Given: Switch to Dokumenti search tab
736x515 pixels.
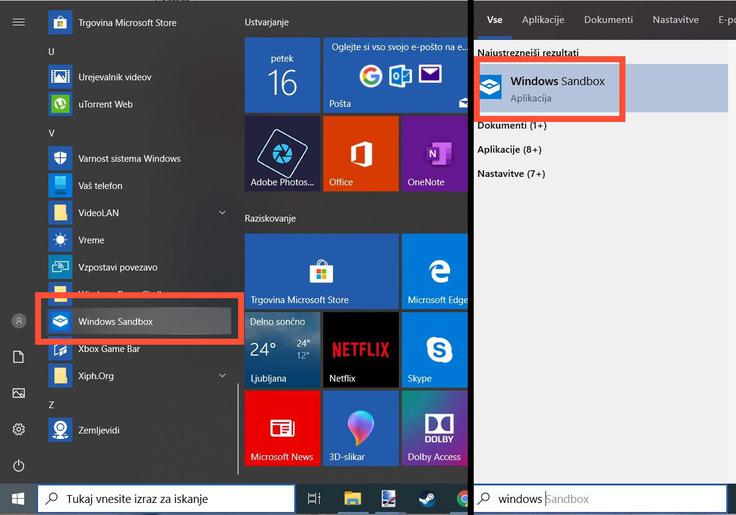Looking at the screenshot, I should coord(608,20).
